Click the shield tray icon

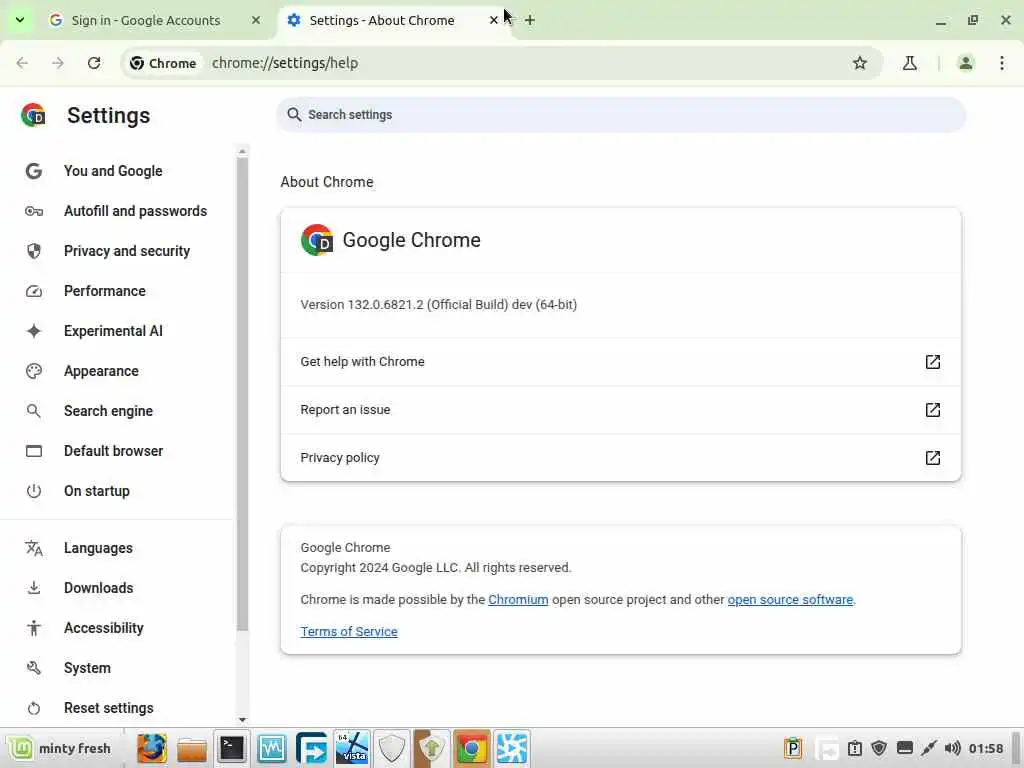click(x=879, y=748)
